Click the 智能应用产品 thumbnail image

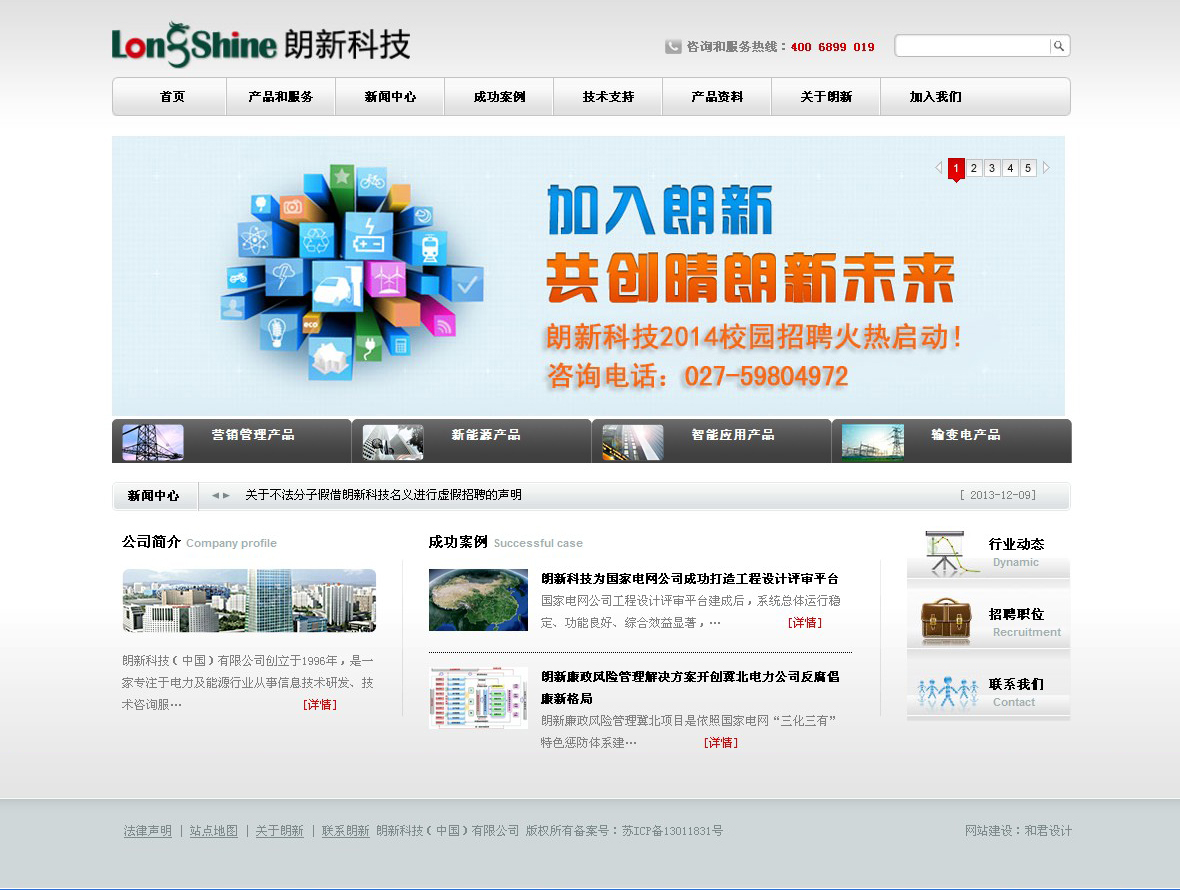[x=633, y=442]
